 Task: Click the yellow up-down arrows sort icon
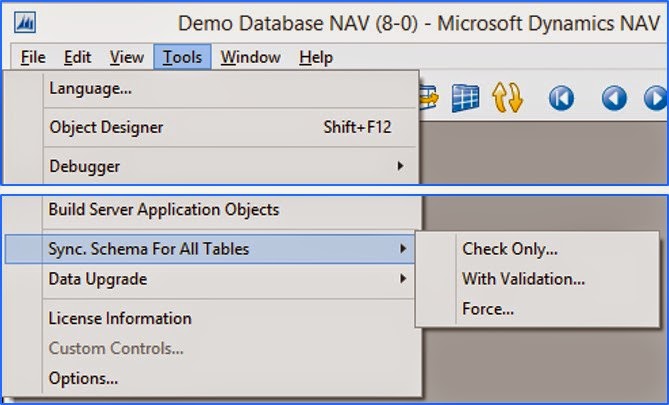[x=507, y=98]
